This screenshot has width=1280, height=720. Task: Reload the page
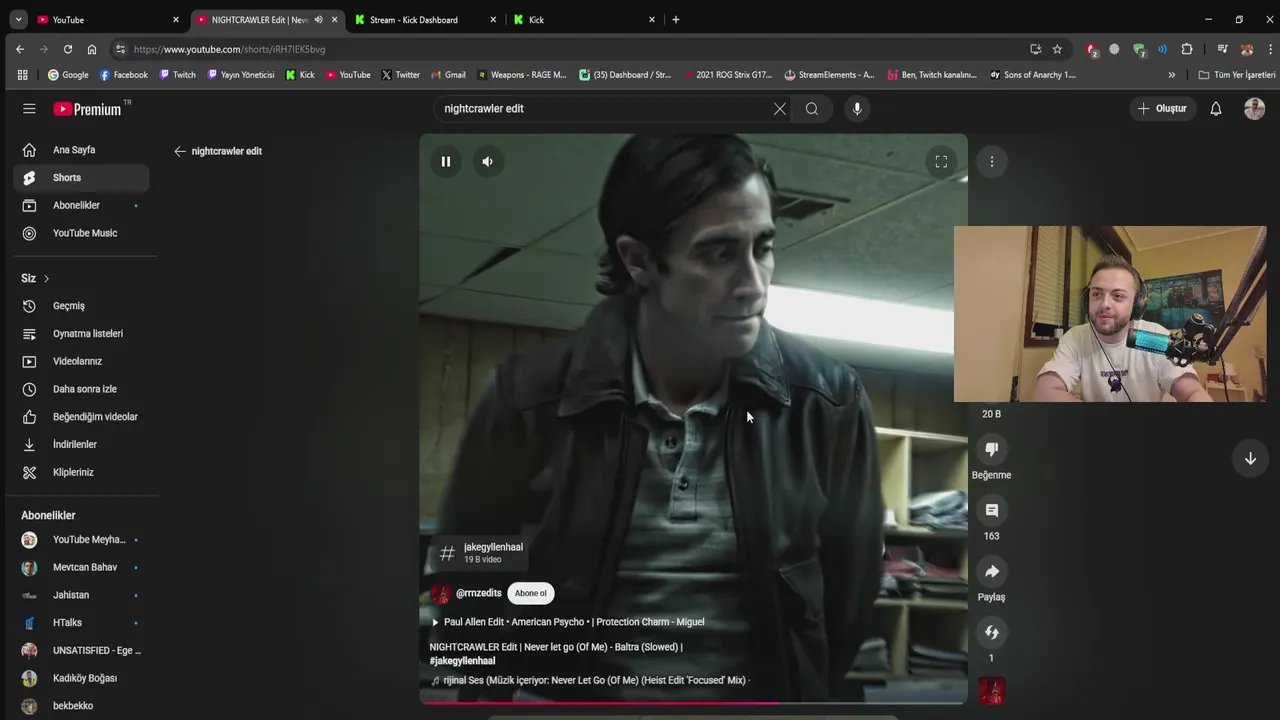(x=68, y=49)
